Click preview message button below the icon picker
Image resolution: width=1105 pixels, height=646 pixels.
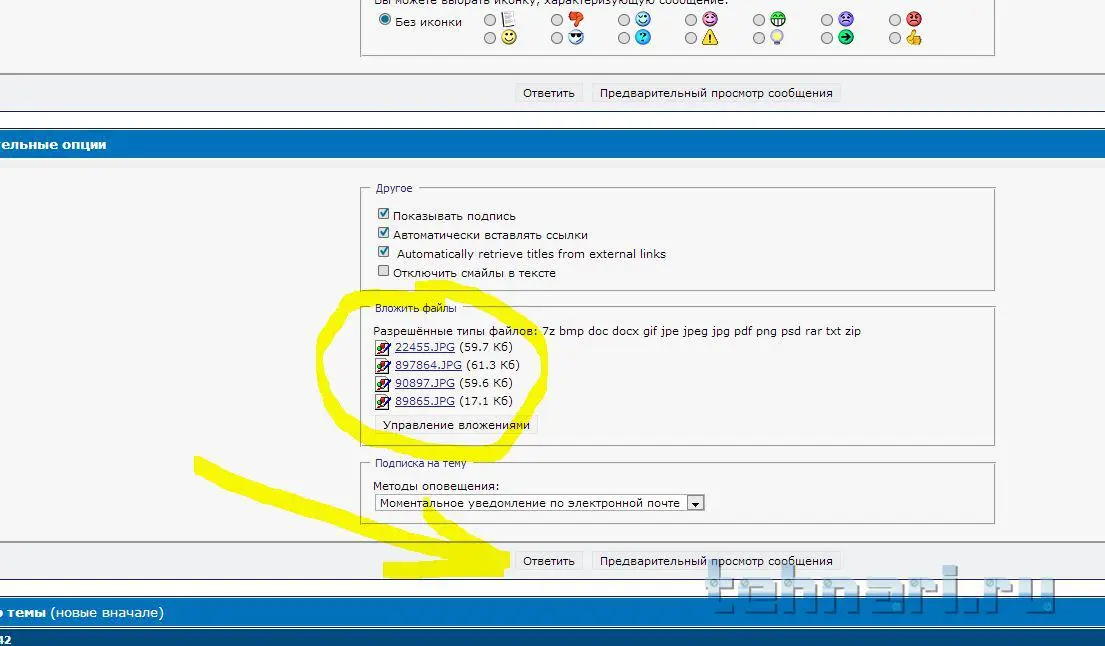coord(716,93)
